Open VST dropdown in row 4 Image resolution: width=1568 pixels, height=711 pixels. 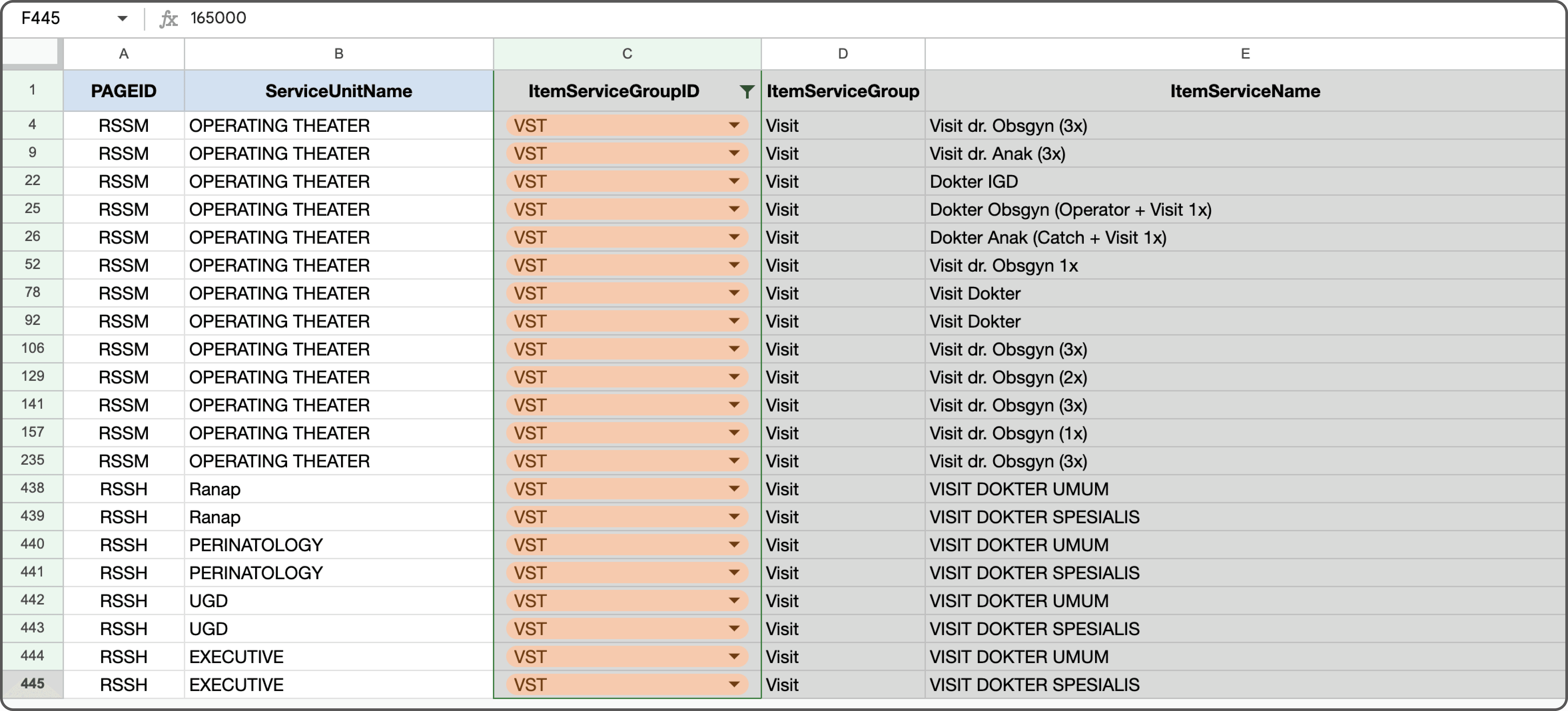click(734, 125)
